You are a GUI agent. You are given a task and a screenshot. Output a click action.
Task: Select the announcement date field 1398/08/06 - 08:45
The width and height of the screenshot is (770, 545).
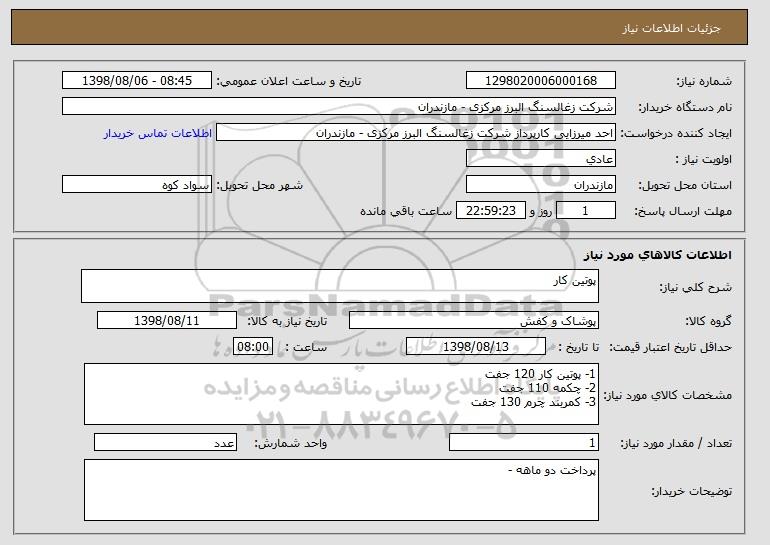[137, 81]
